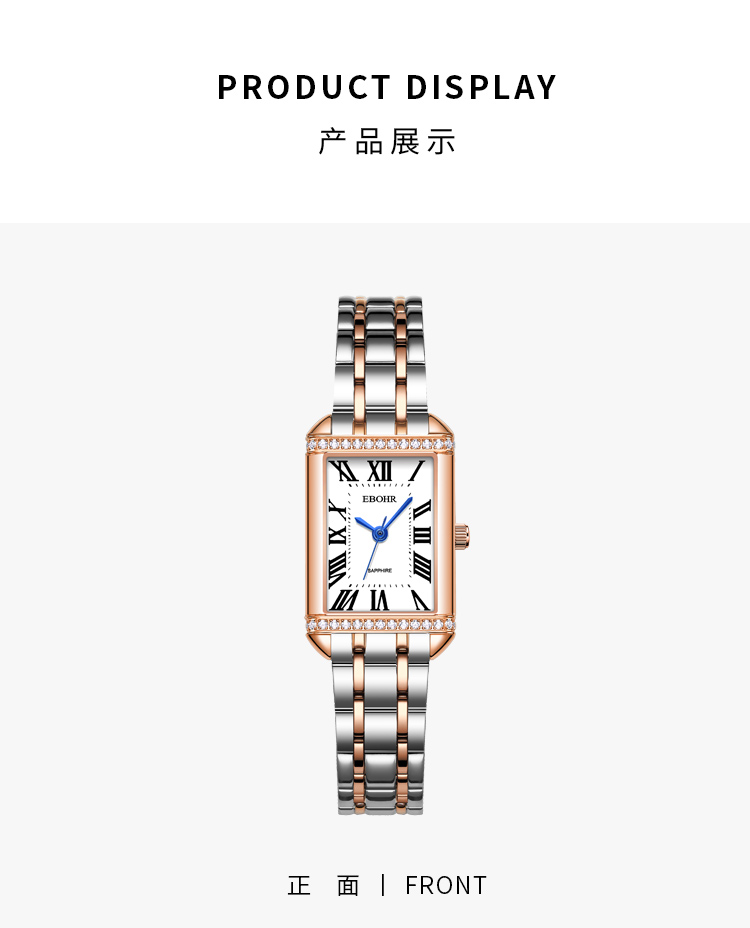Click the lower bracelet strap

coord(380,723)
